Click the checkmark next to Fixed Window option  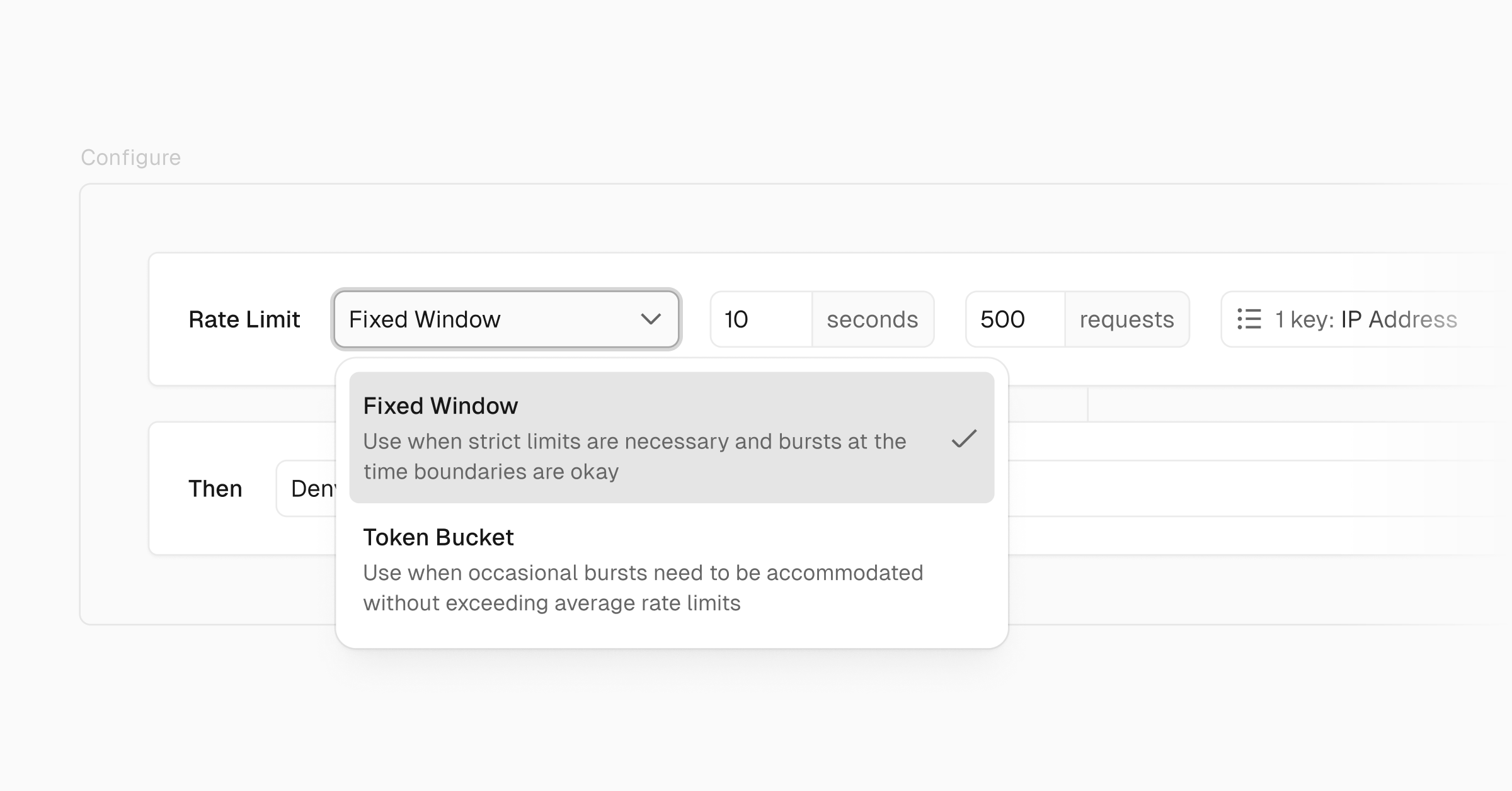click(963, 441)
